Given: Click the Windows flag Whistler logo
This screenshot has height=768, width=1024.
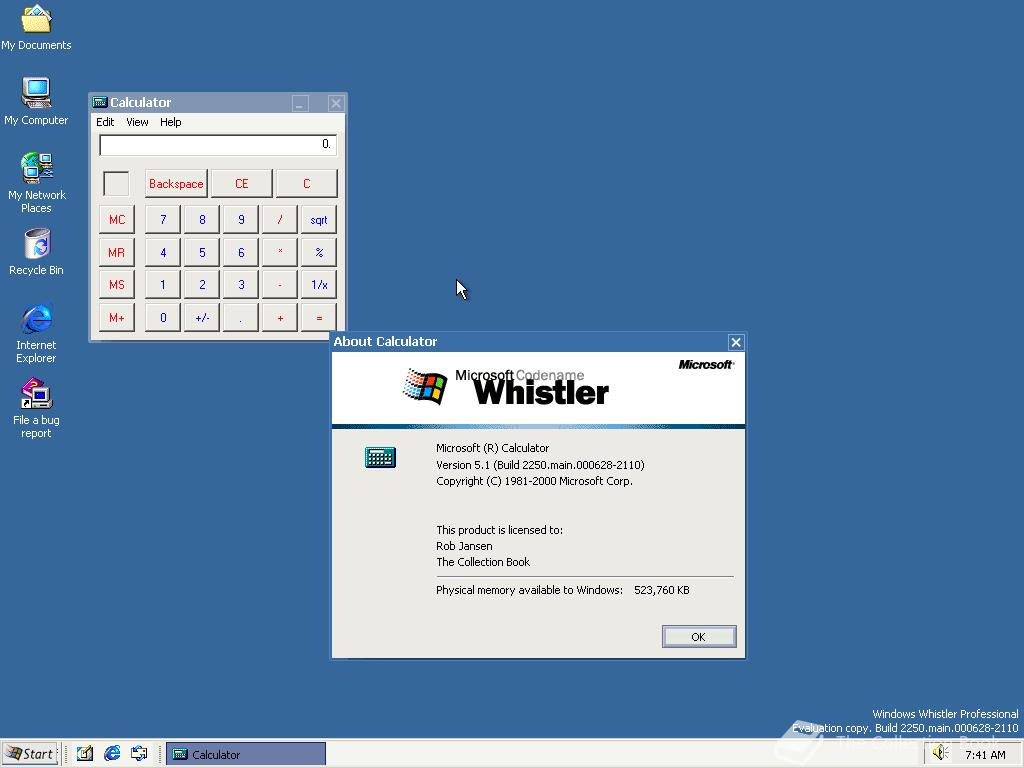Looking at the screenshot, I should pyautogui.click(x=424, y=387).
